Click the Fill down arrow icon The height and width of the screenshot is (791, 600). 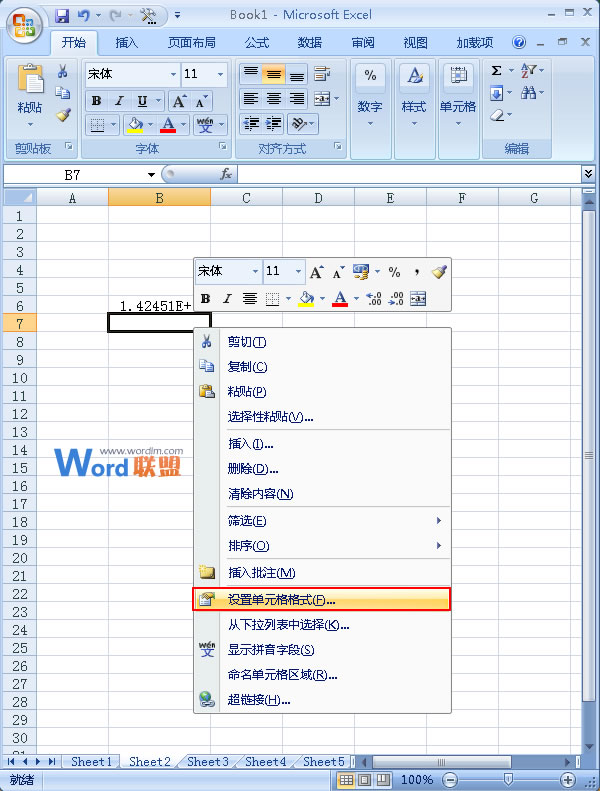(x=497, y=93)
